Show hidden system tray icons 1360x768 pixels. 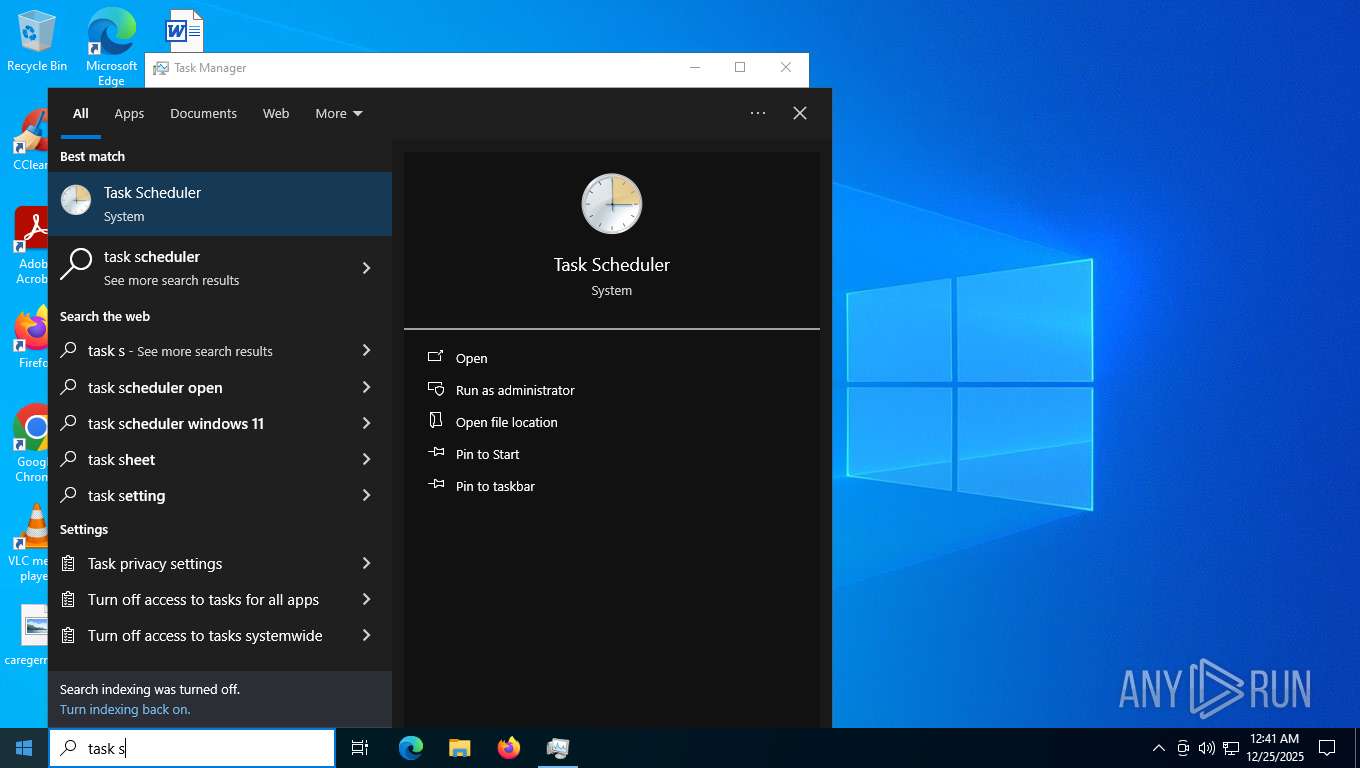pos(1159,748)
